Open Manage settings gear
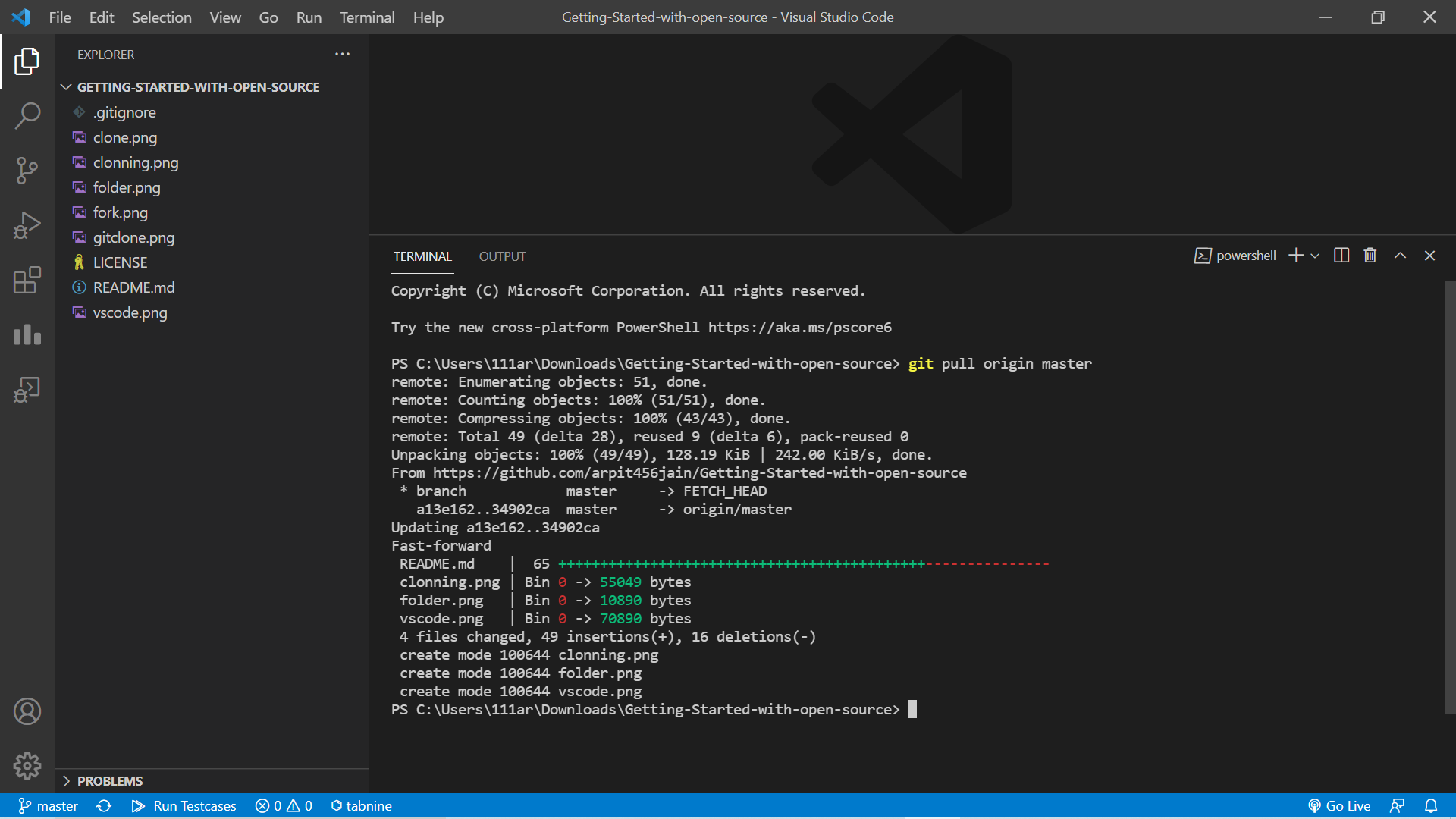 [27, 766]
